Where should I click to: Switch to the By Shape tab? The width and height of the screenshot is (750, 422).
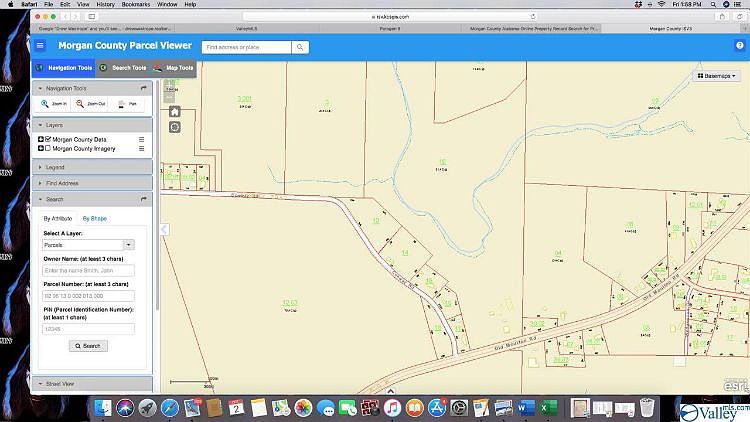tap(94, 218)
